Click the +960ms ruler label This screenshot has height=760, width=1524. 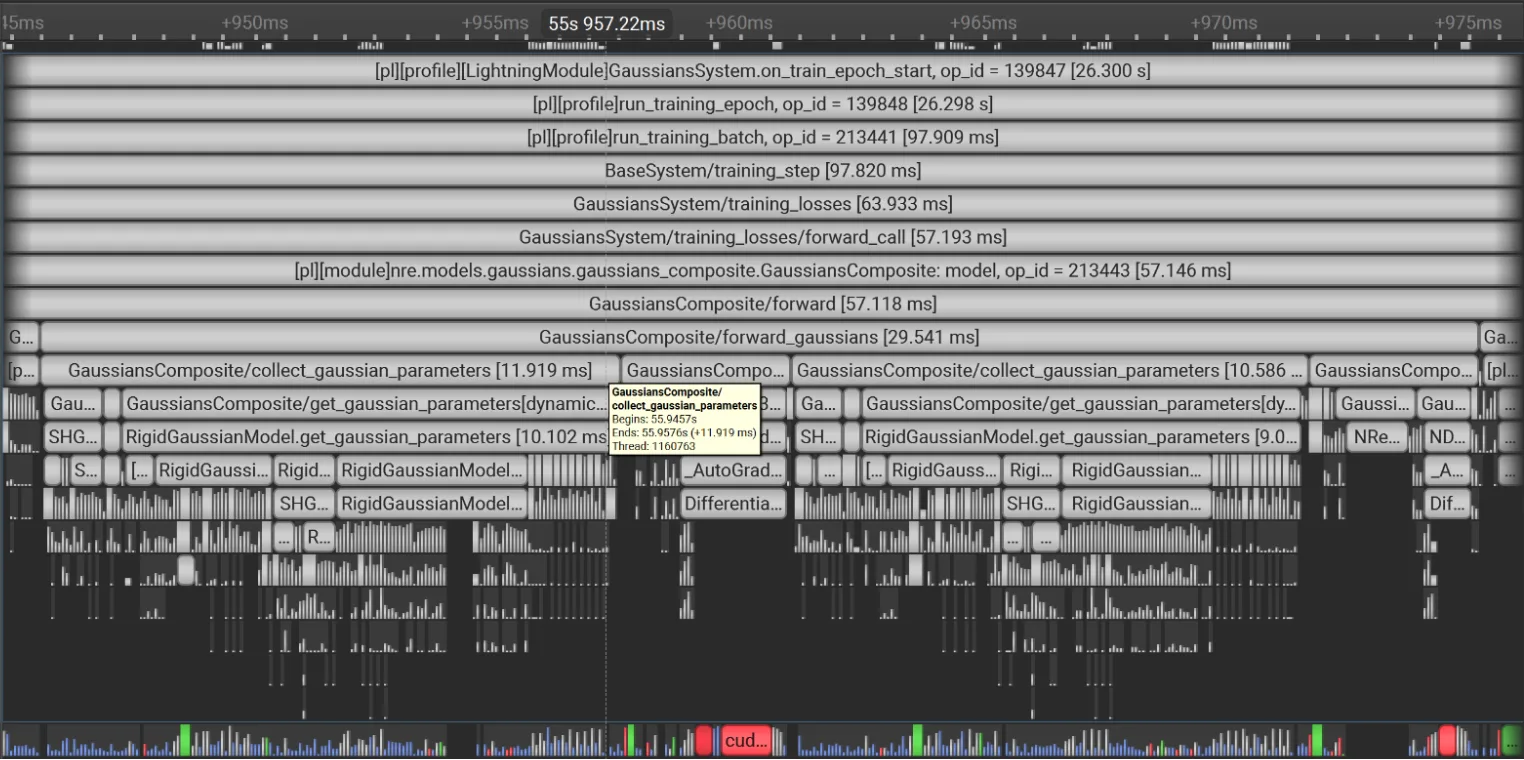(739, 23)
